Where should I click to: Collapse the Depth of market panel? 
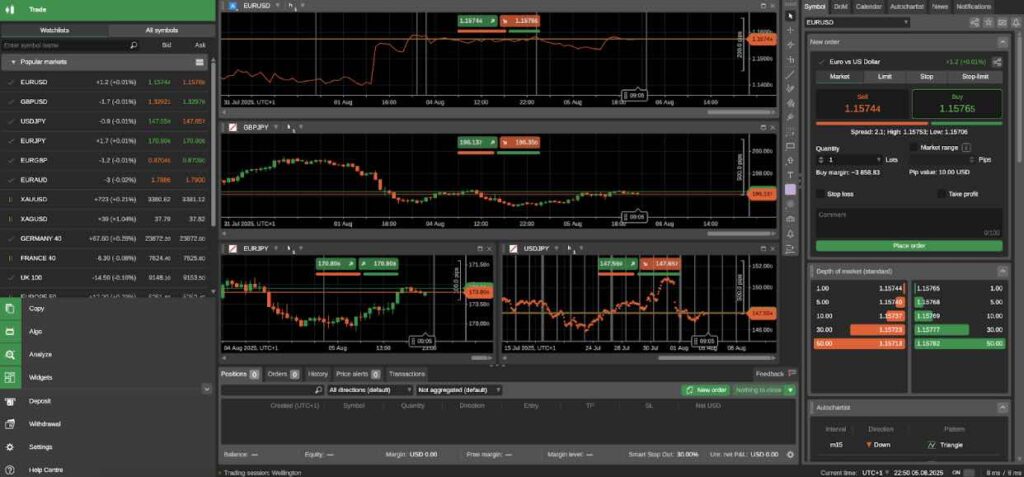(1002, 271)
